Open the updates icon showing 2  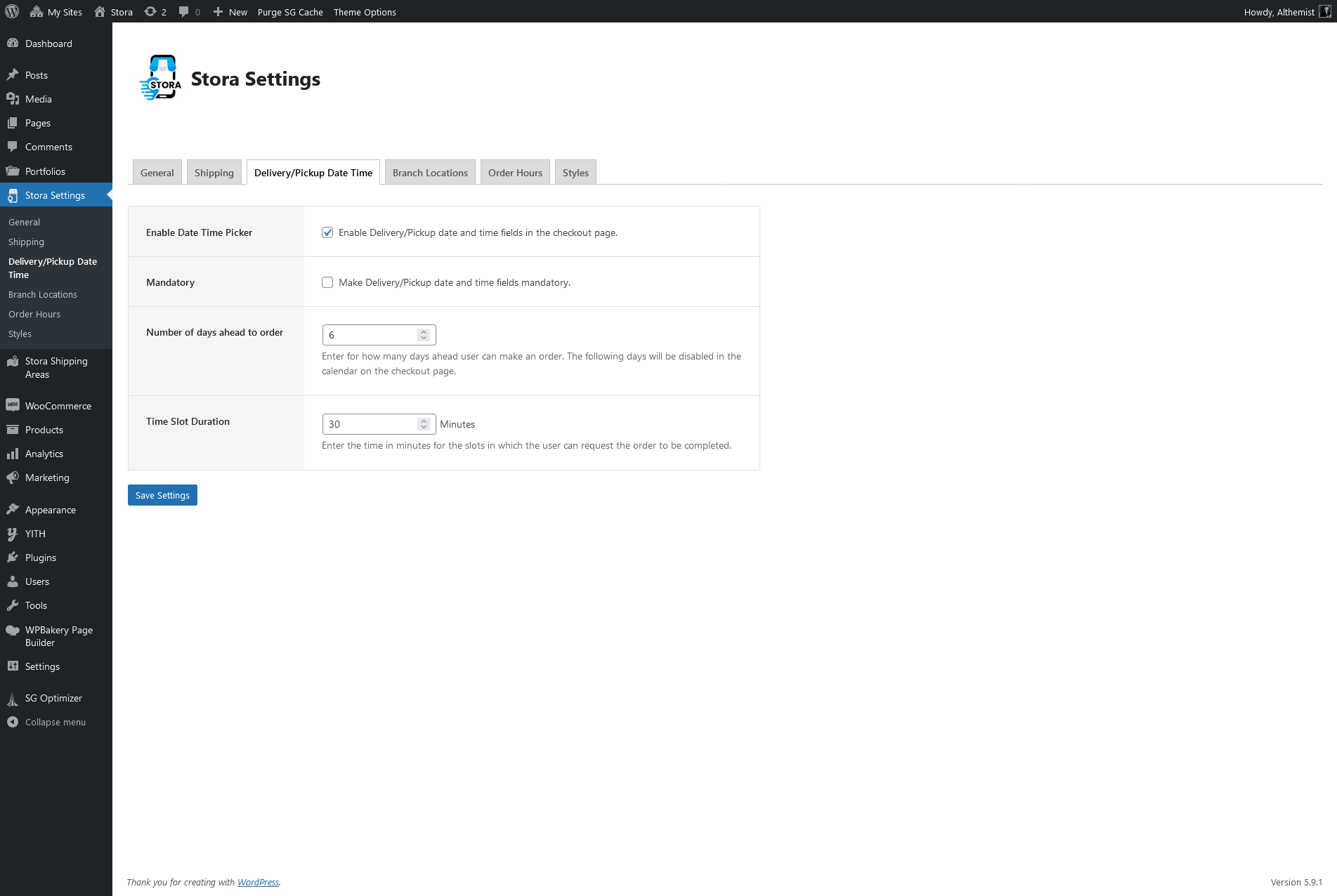150,11
